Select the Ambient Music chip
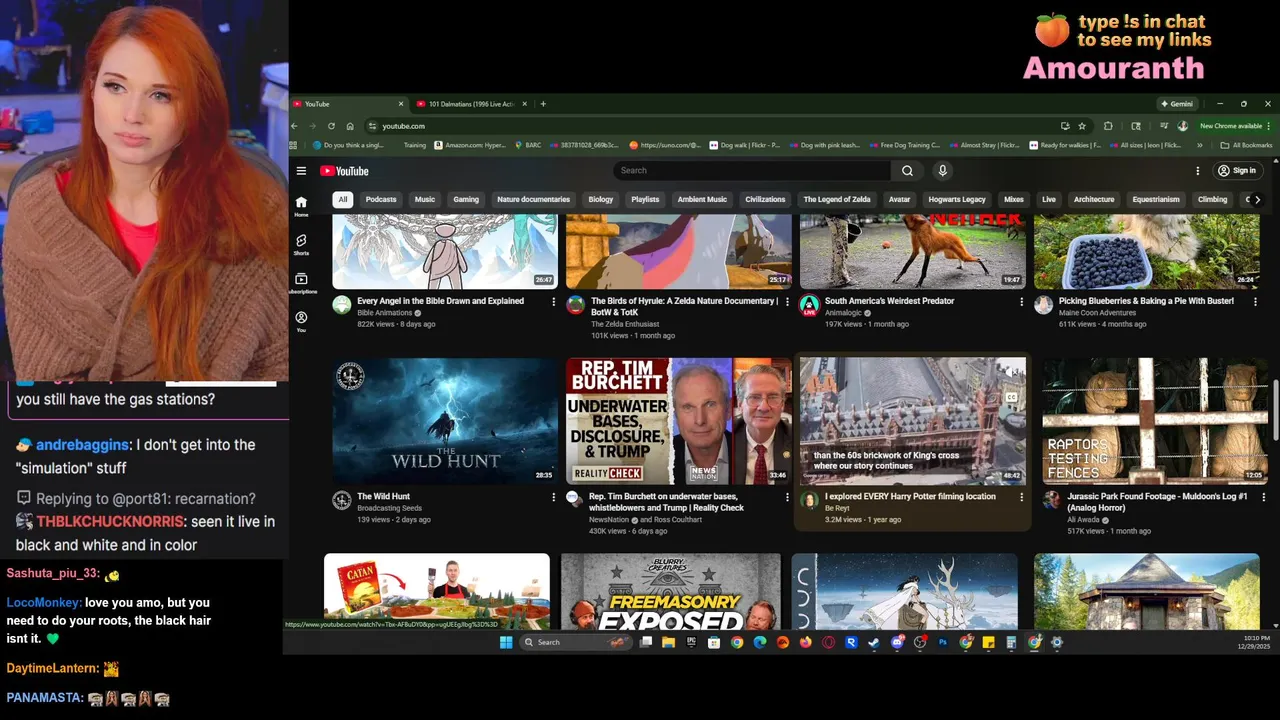This screenshot has width=1280, height=720. [702, 199]
